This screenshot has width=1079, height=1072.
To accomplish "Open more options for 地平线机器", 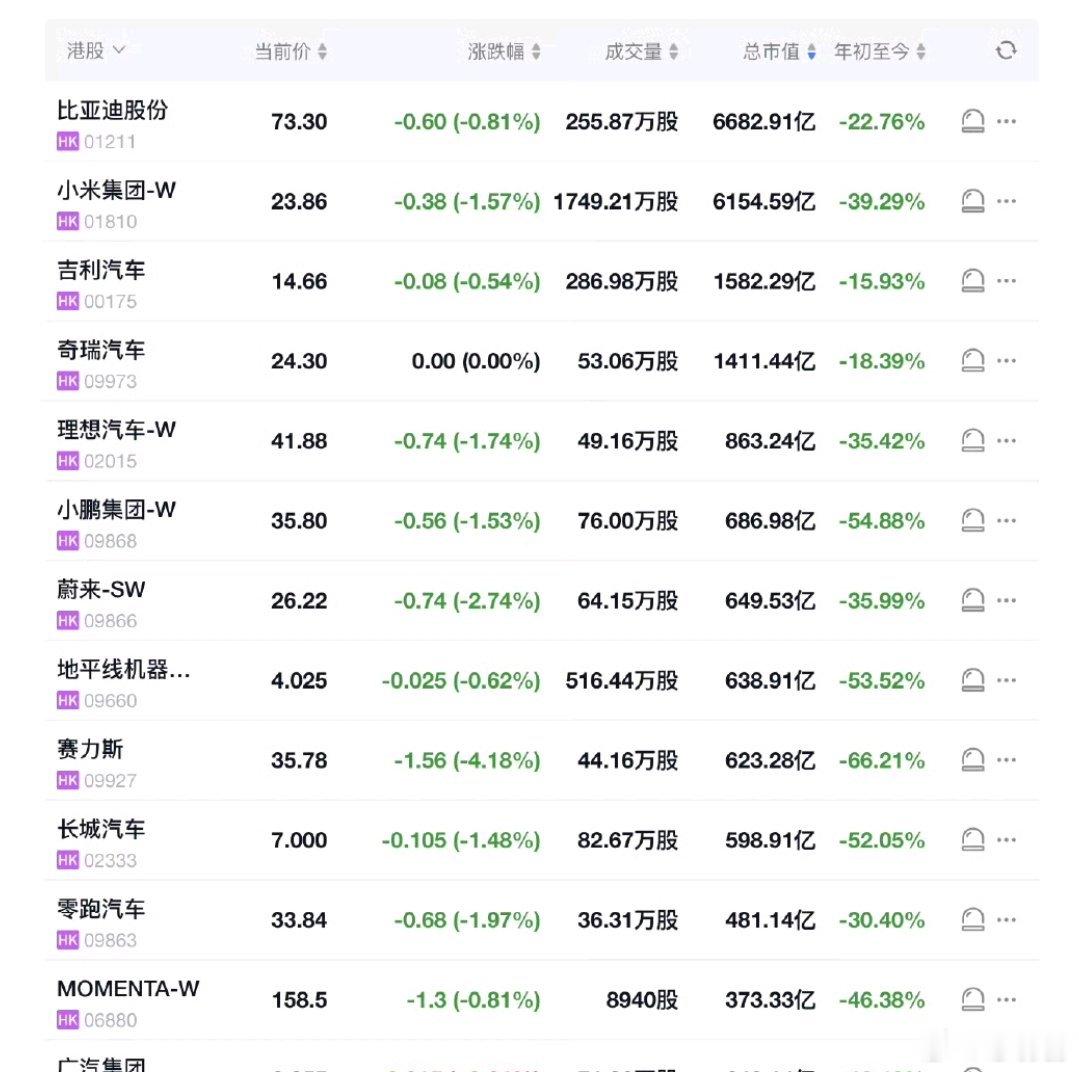I will [1006, 680].
